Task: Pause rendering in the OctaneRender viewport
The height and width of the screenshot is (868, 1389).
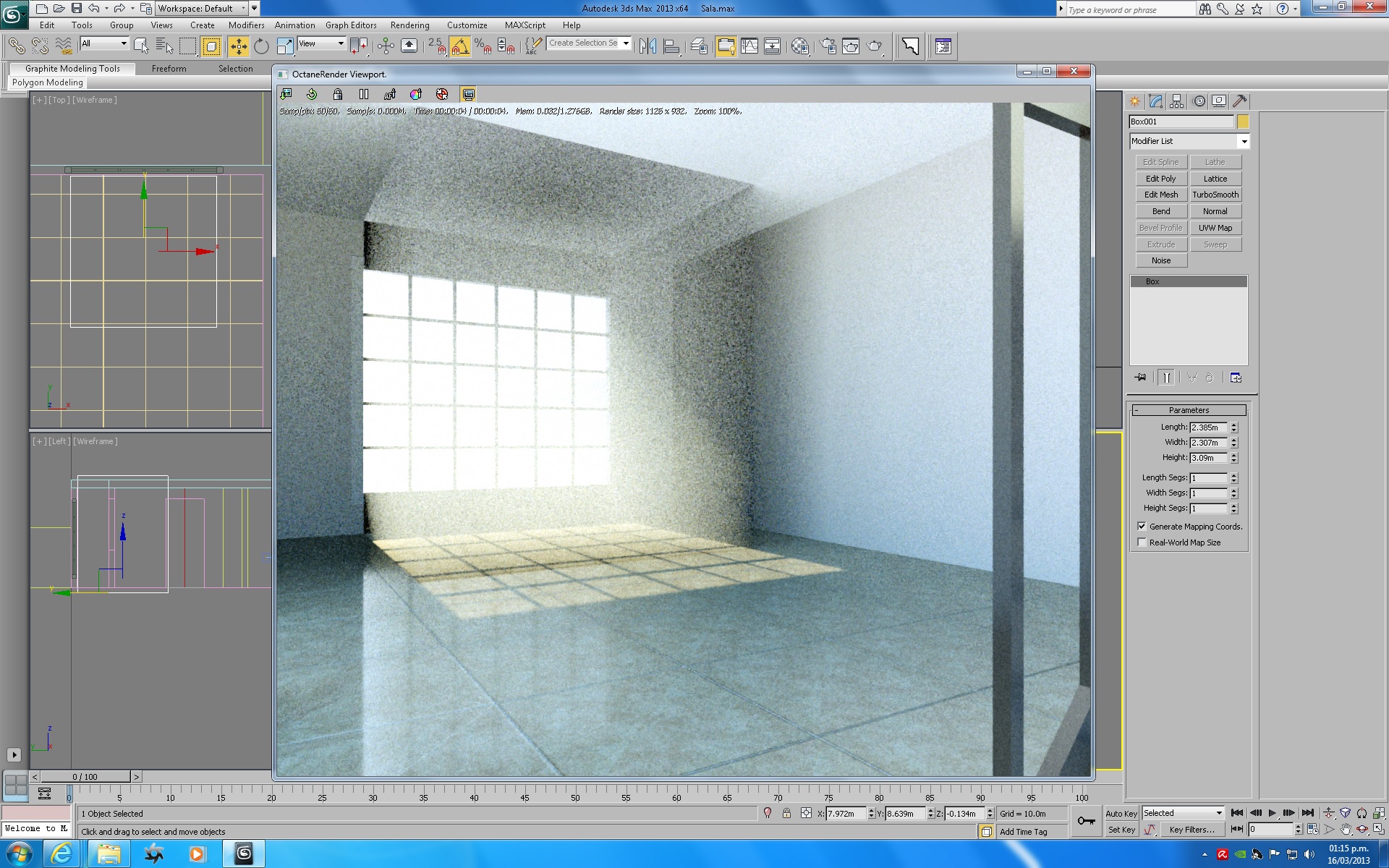Action: (364, 94)
